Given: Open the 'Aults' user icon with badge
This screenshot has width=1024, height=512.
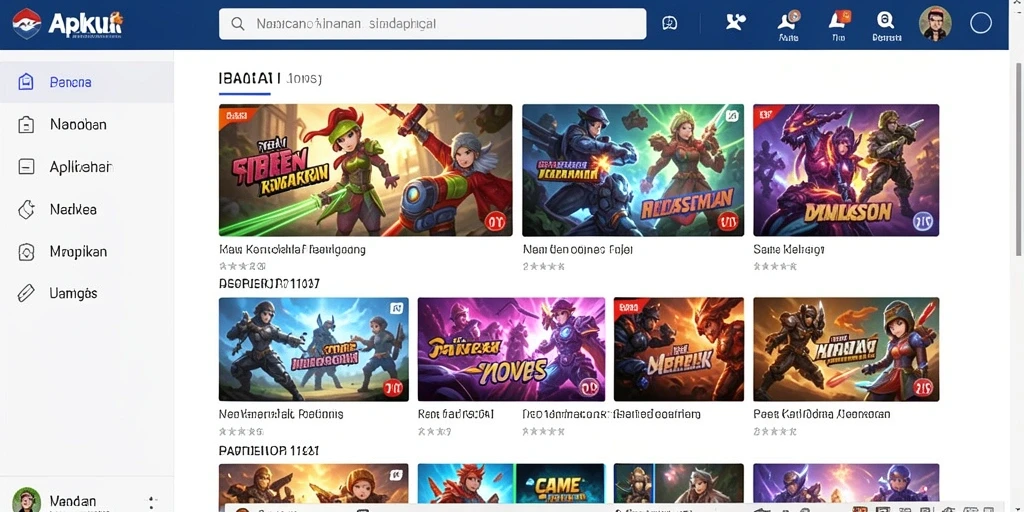Looking at the screenshot, I should pyautogui.click(x=788, y=26).
